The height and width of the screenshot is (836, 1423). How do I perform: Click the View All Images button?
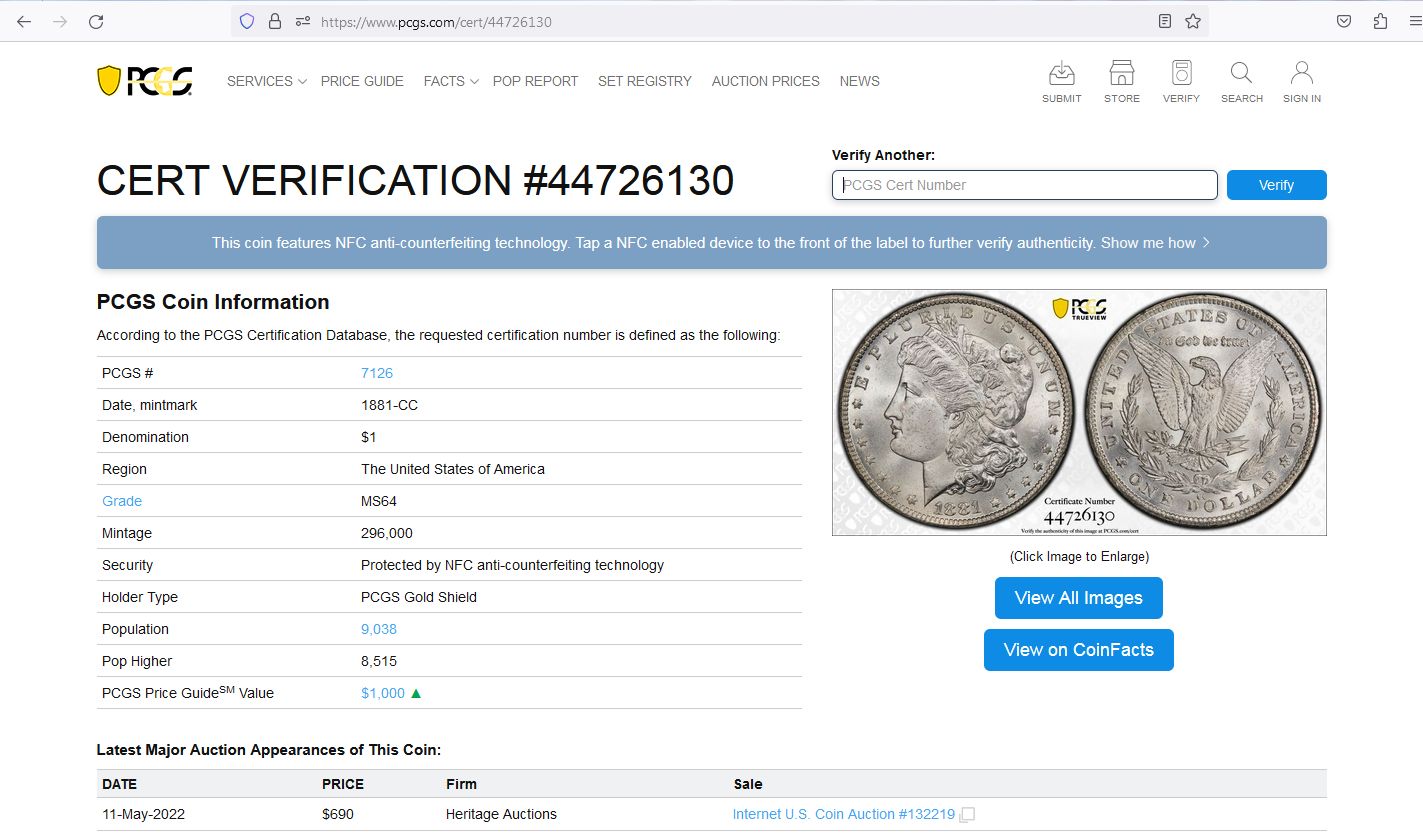(1078, 598)
